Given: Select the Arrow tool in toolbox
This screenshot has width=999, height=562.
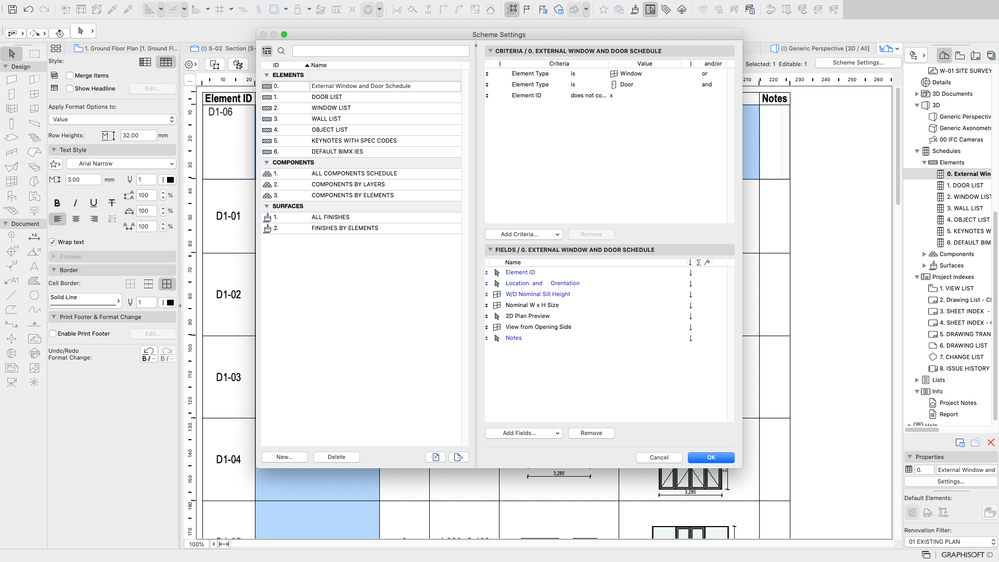Looking at the screenshot, I should click(x=13, y=53).
